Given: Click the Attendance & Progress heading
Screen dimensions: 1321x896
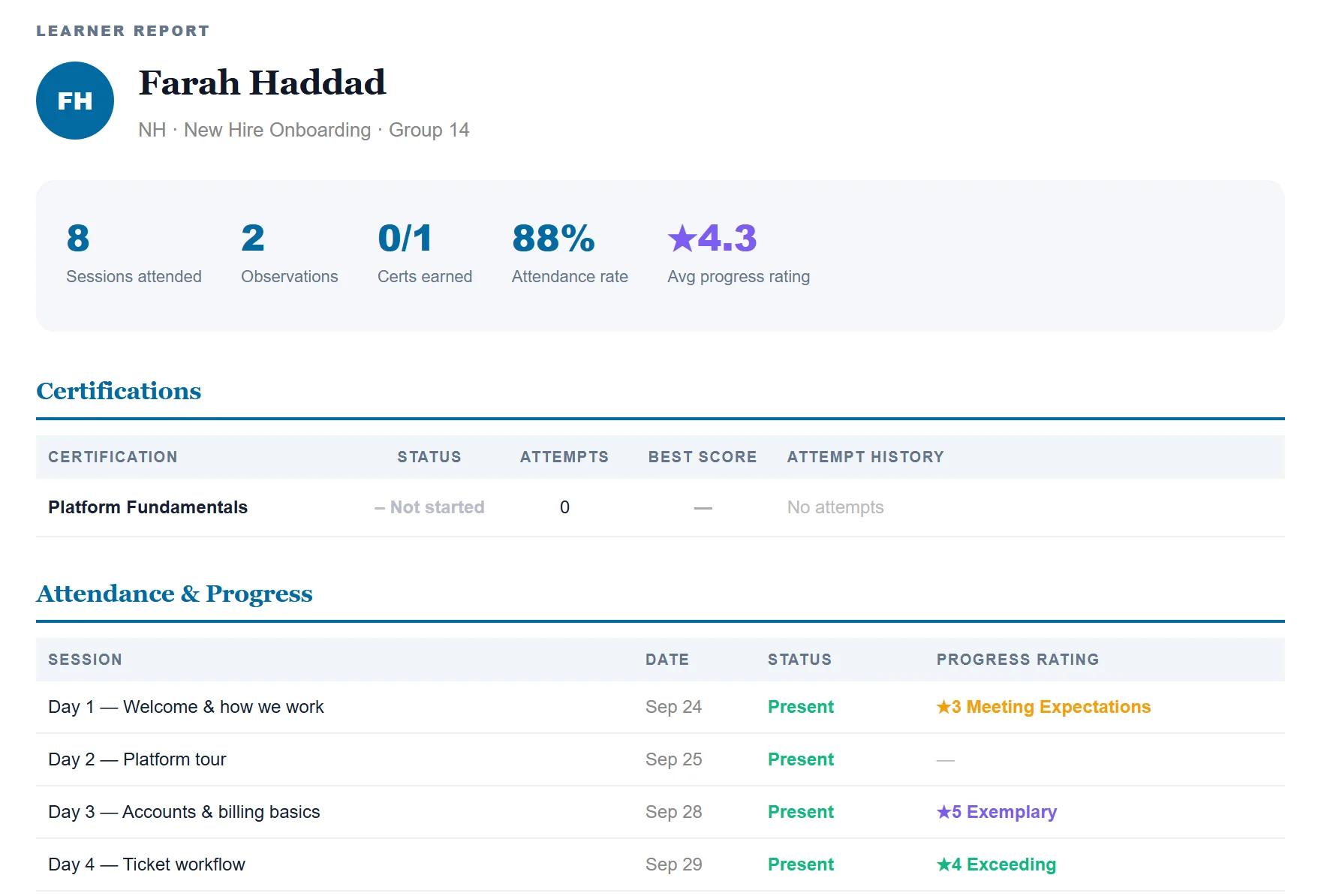Looking at the screenshot, I should [x=174, y=594].
